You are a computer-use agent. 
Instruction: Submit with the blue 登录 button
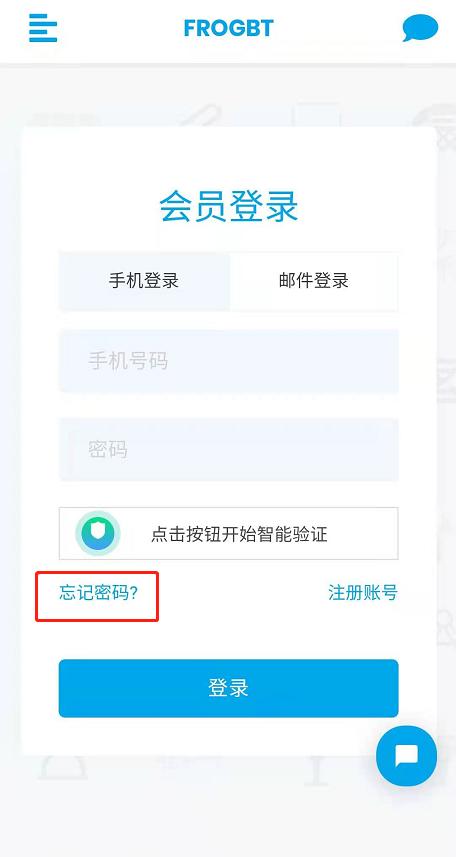click(x=229, y=688)
